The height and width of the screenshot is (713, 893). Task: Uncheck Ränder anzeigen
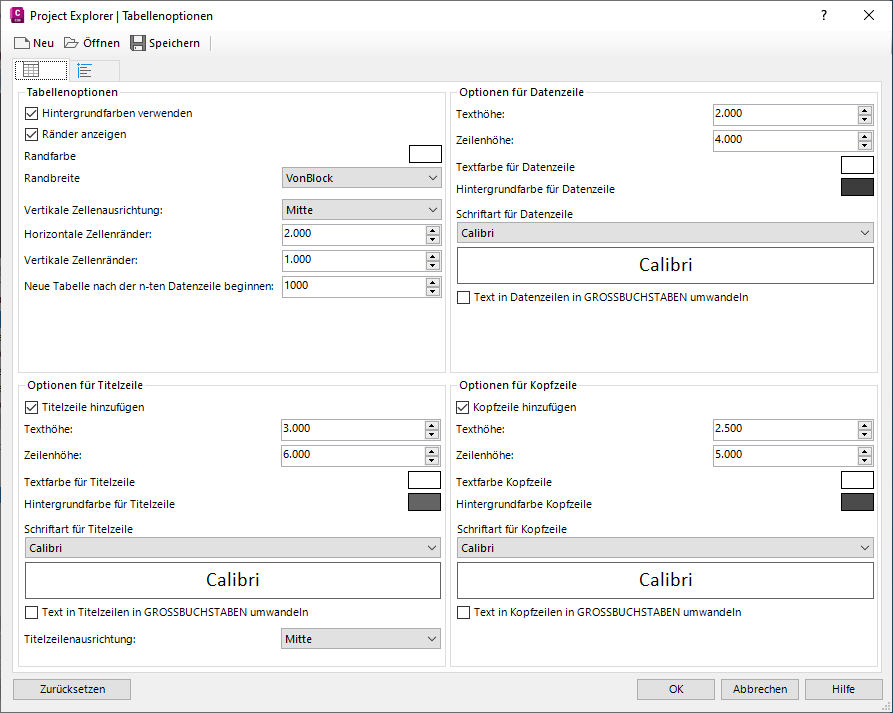coord(31,134)
